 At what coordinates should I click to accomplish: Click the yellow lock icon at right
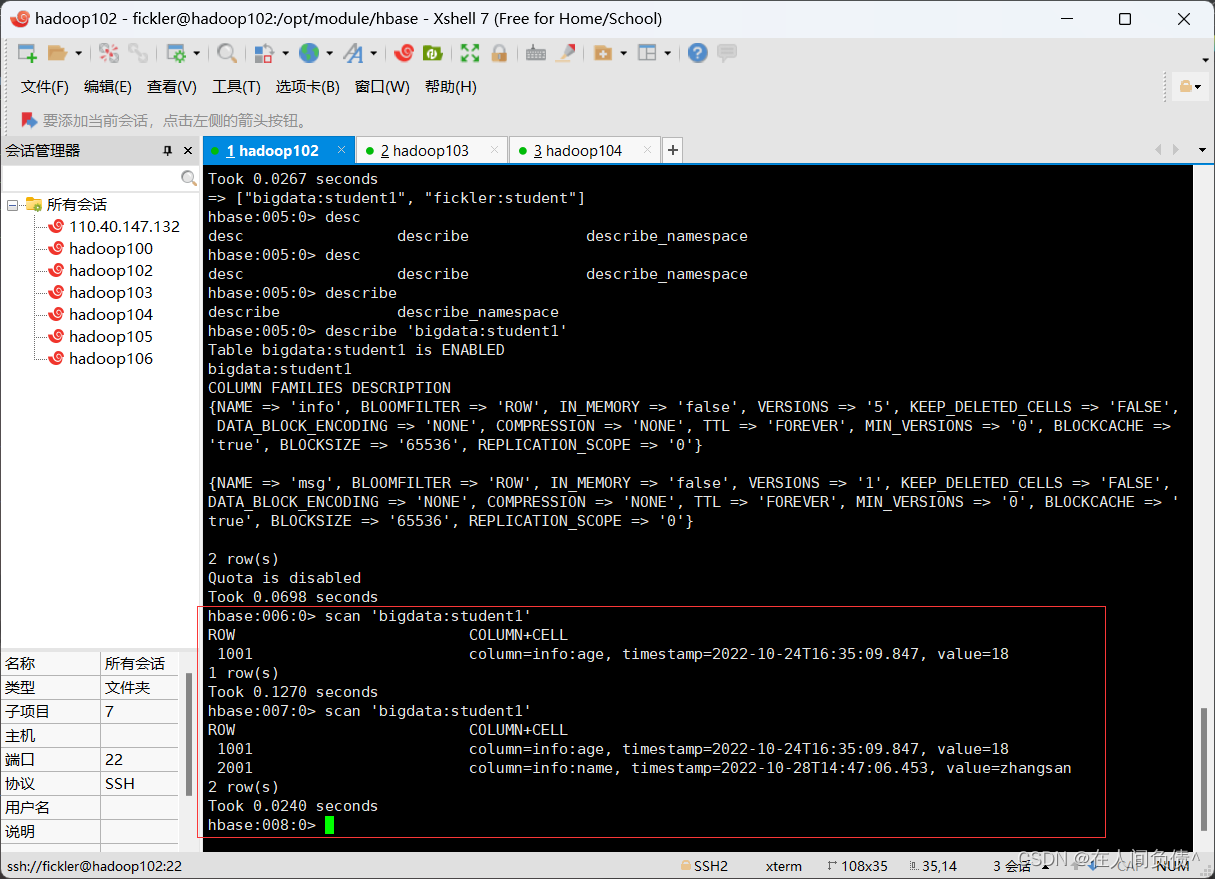(1187, 87)
